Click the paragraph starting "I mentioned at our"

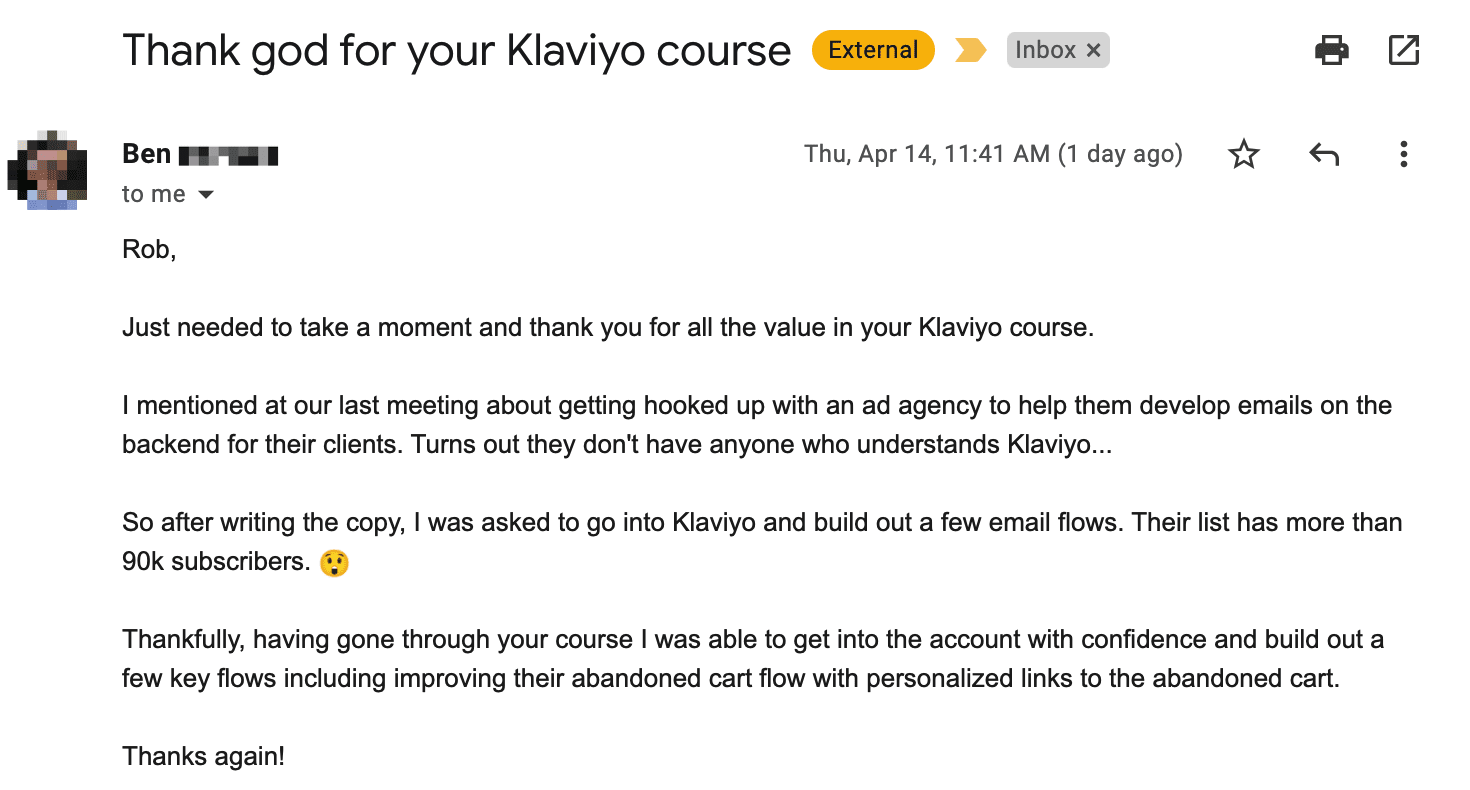756,425
